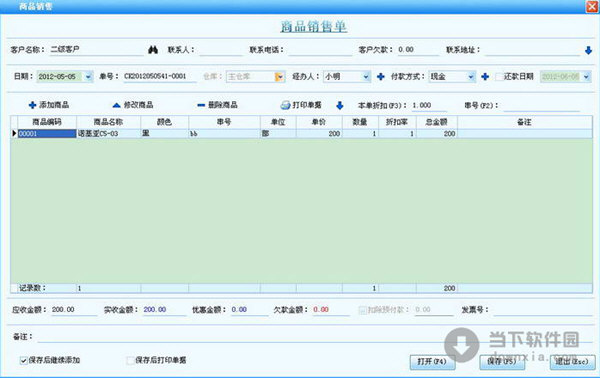
Task: Click the 本单折扣(F3) field showing 1.000
Action: point(429,105)
